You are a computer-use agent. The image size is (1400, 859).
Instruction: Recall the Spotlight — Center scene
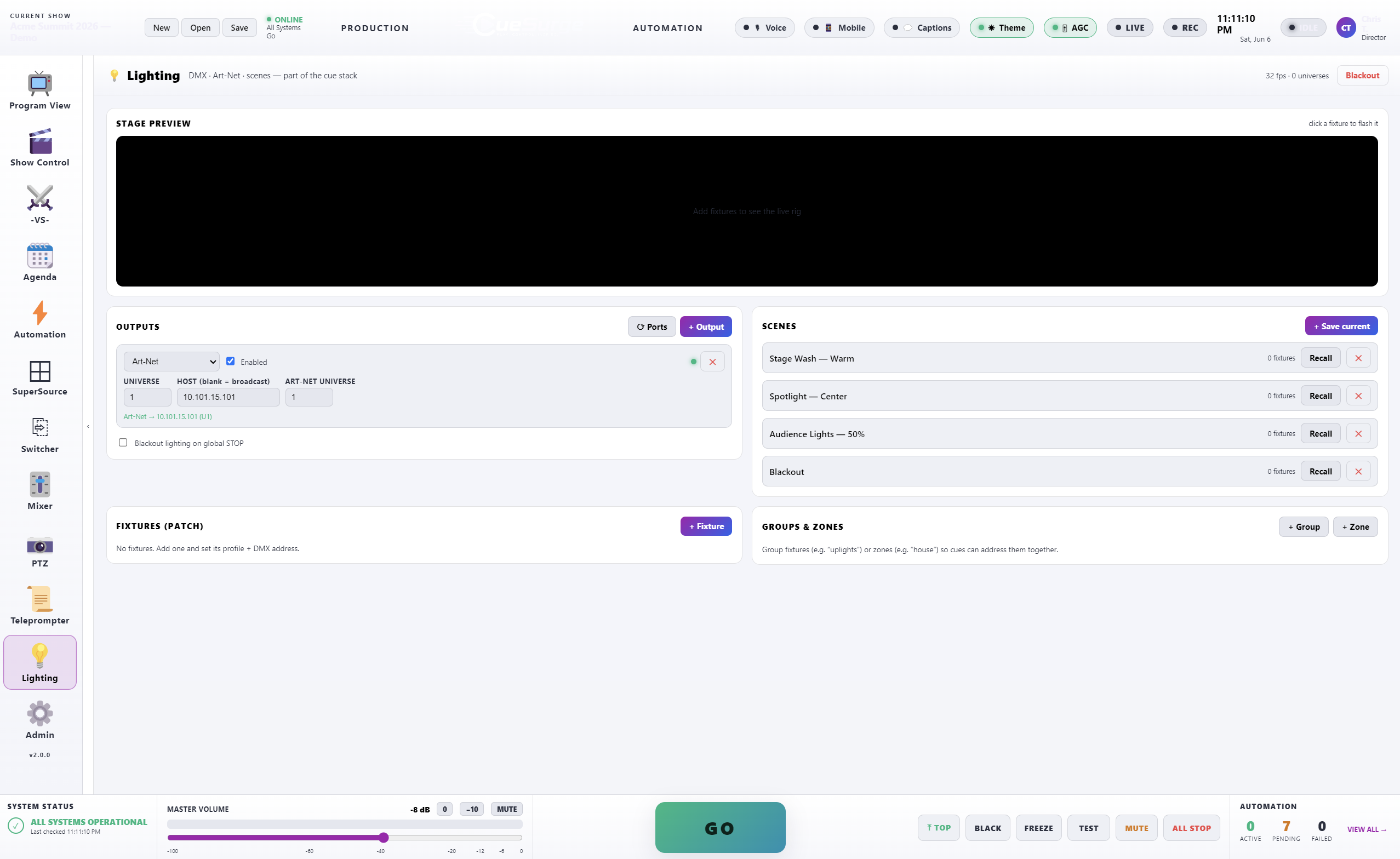tap(1321, 396)
